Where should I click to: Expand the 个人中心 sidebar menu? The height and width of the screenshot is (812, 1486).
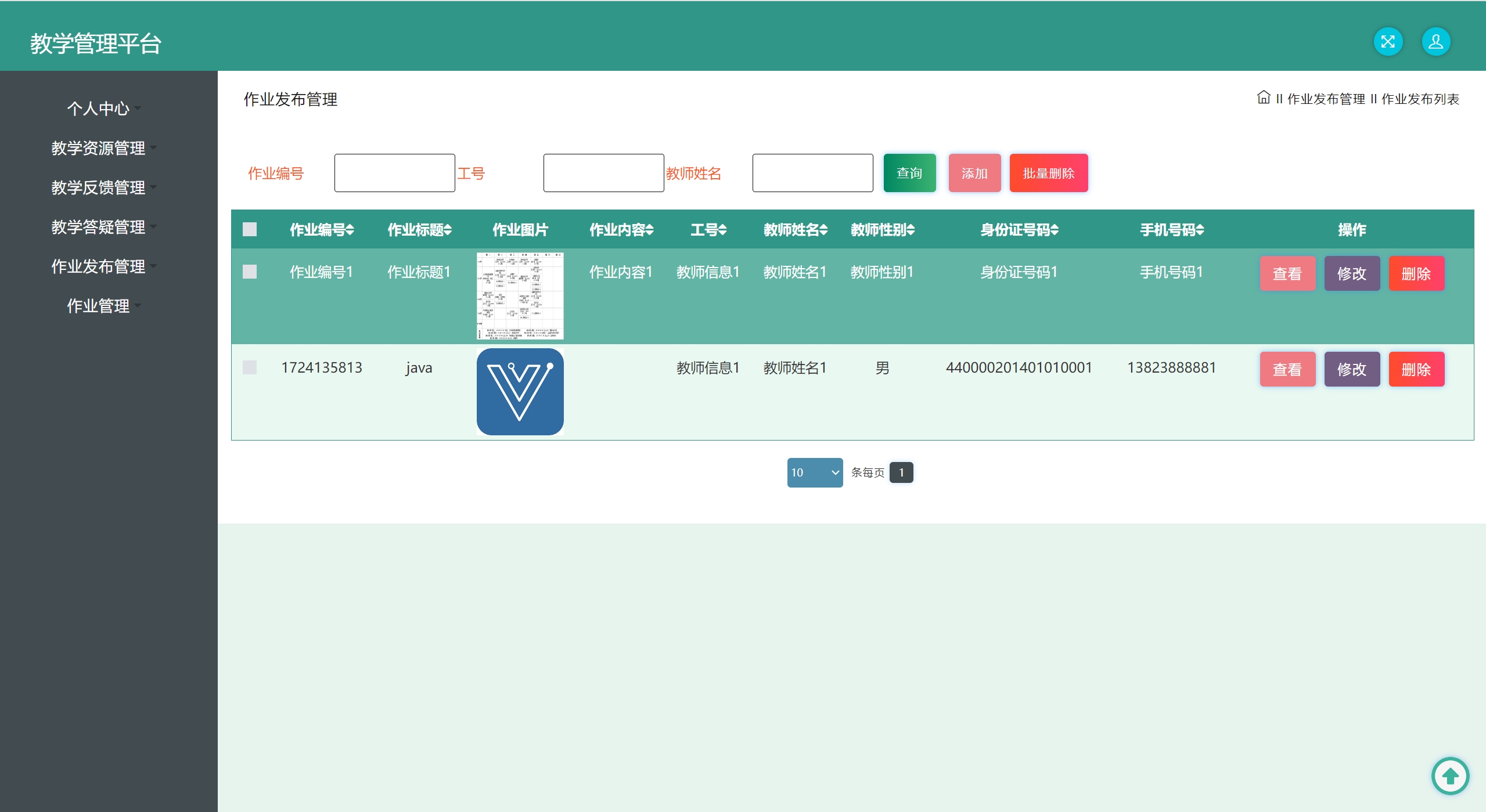click(99, 109)
